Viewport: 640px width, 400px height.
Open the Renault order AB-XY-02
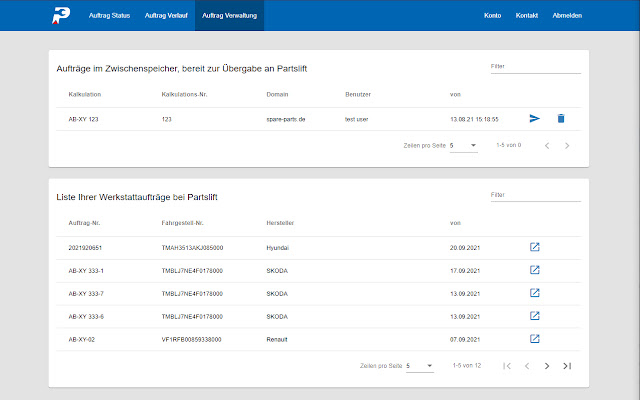pyautogui.click(x=535, y=339)
